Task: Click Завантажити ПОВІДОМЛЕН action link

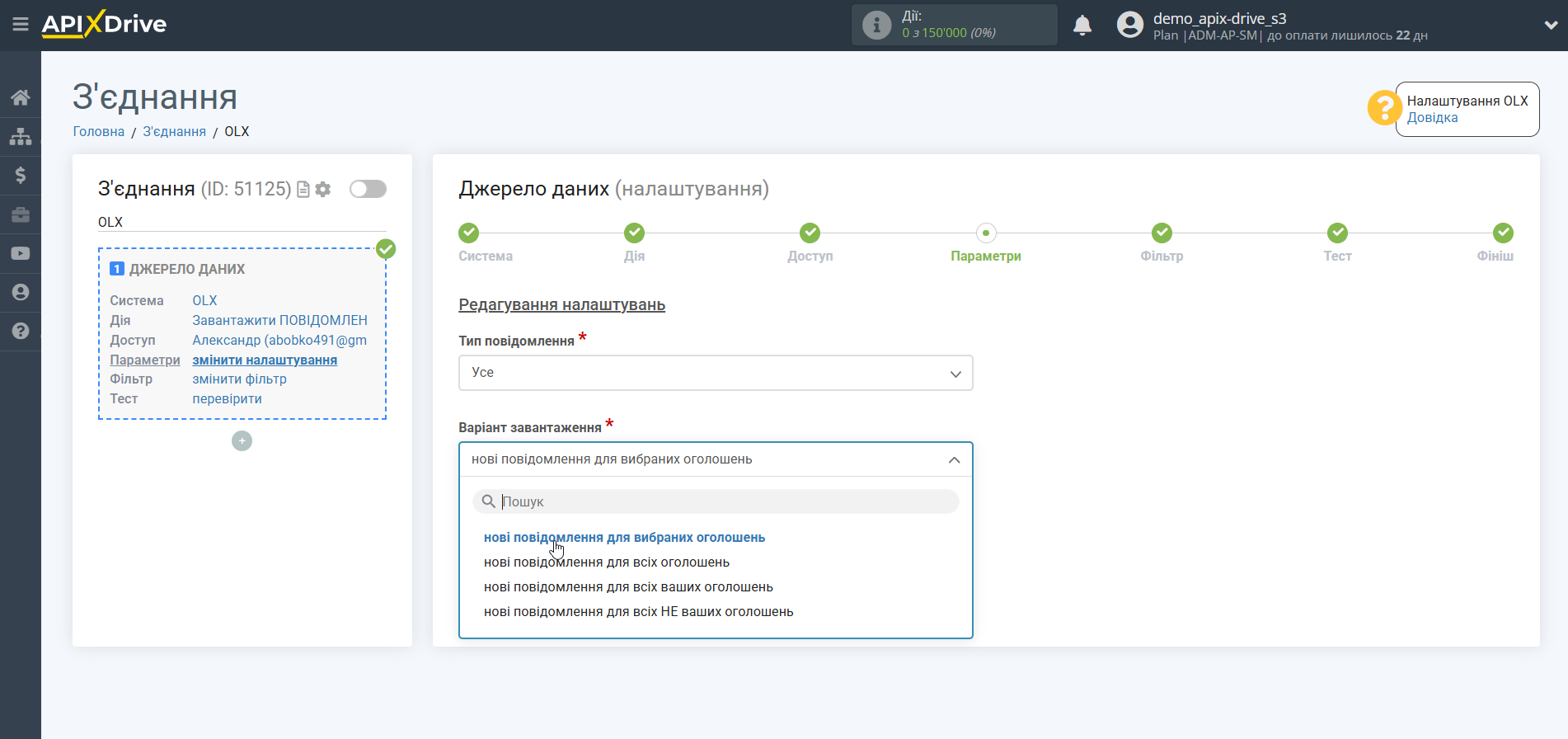Action: pos(279,321)
